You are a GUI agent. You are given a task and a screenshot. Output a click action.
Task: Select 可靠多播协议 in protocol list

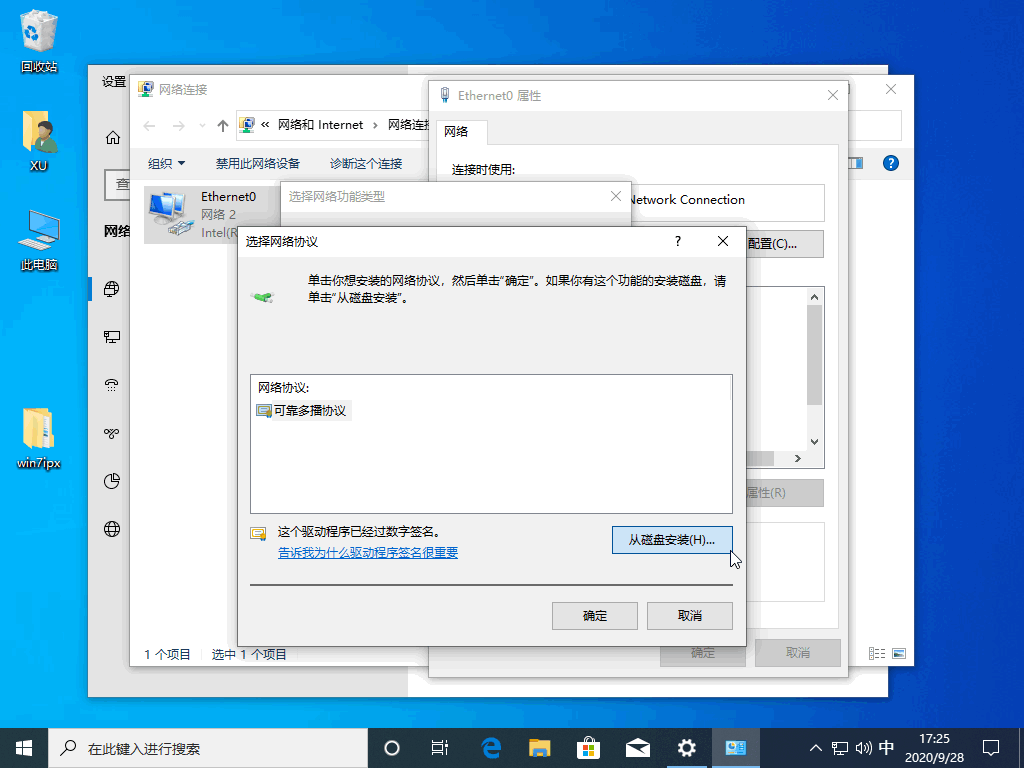304,411
